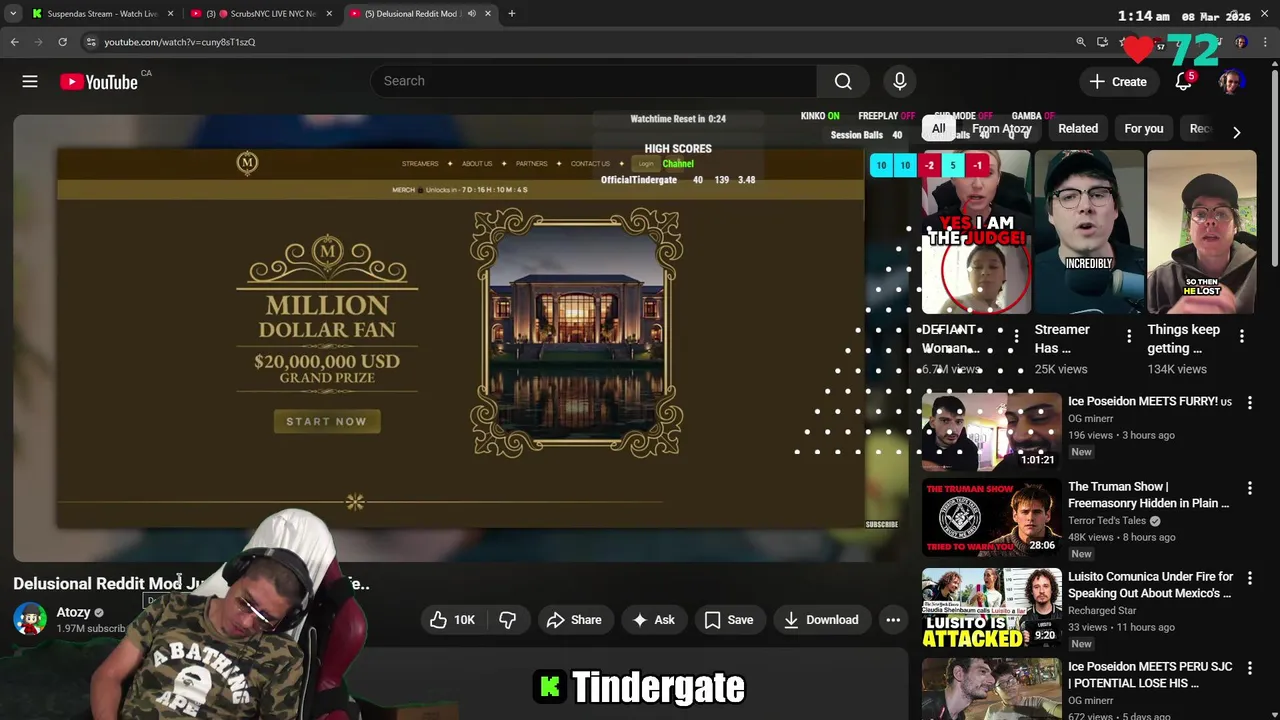The image size is (1280, 720).
Task: Click the Atozy channel avatar
Action: point(30,619)
